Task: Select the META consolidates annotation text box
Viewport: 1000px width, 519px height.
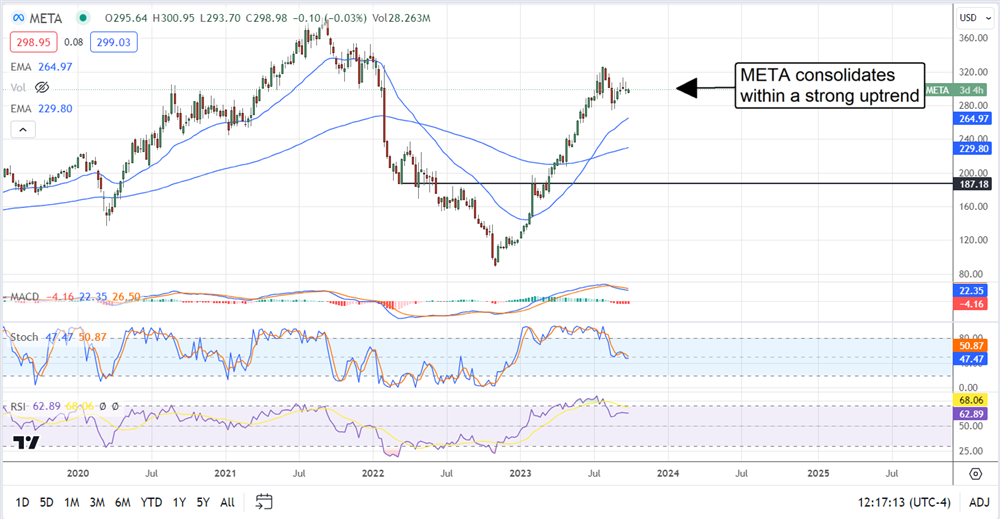Action: point(830,86)
